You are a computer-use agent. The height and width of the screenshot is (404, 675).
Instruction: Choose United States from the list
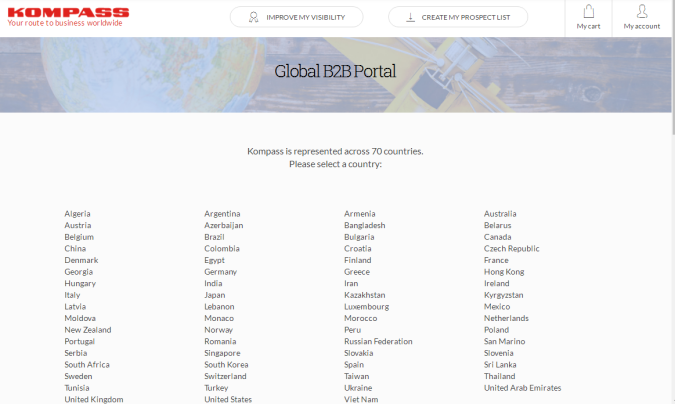228,399
